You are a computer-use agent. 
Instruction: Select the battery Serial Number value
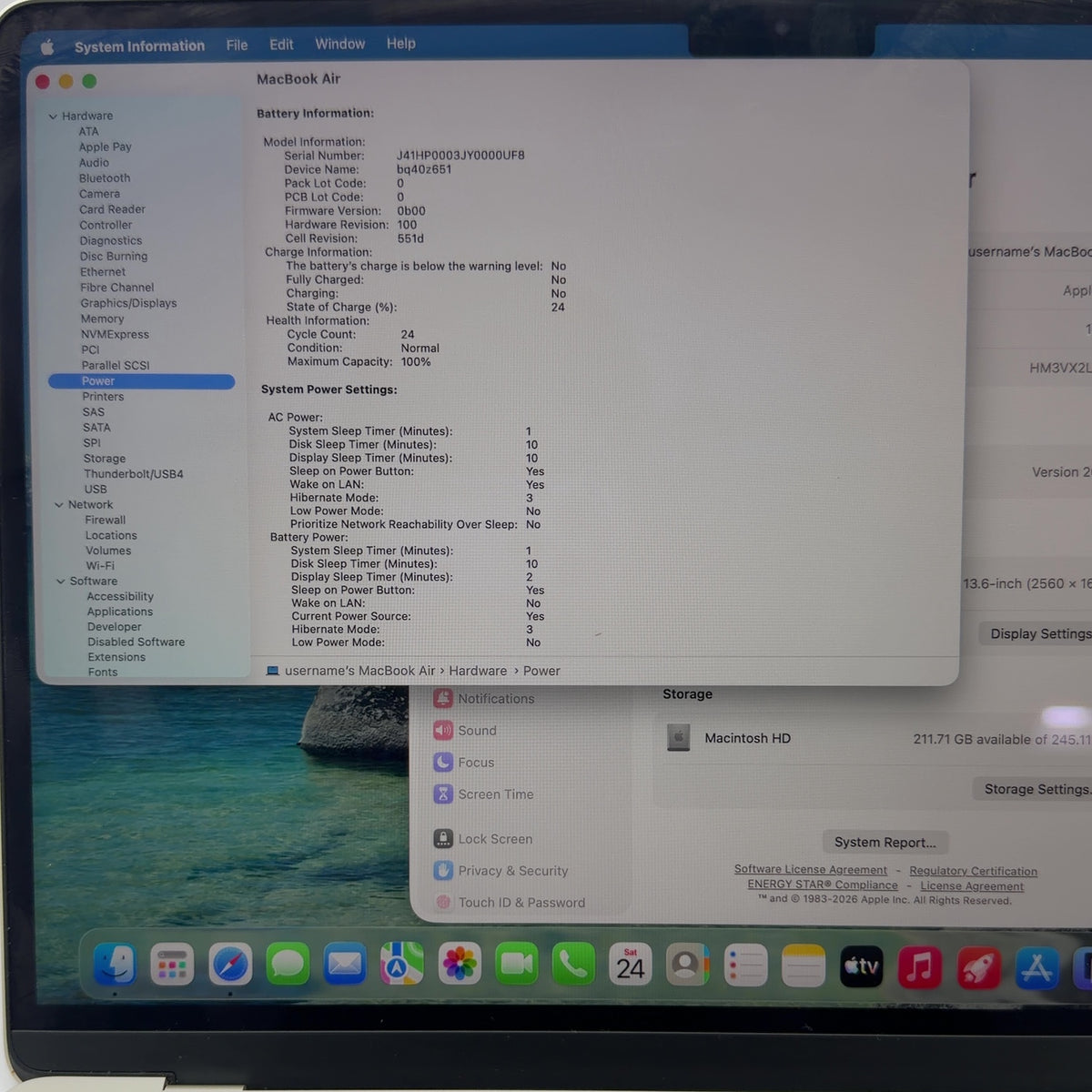[x=460, y=156]
